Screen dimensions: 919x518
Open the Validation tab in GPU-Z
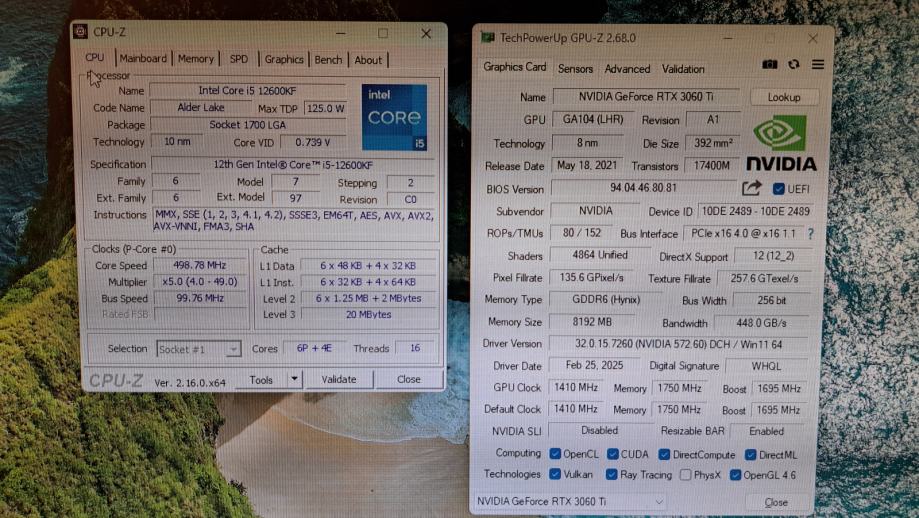coord(683,69)
